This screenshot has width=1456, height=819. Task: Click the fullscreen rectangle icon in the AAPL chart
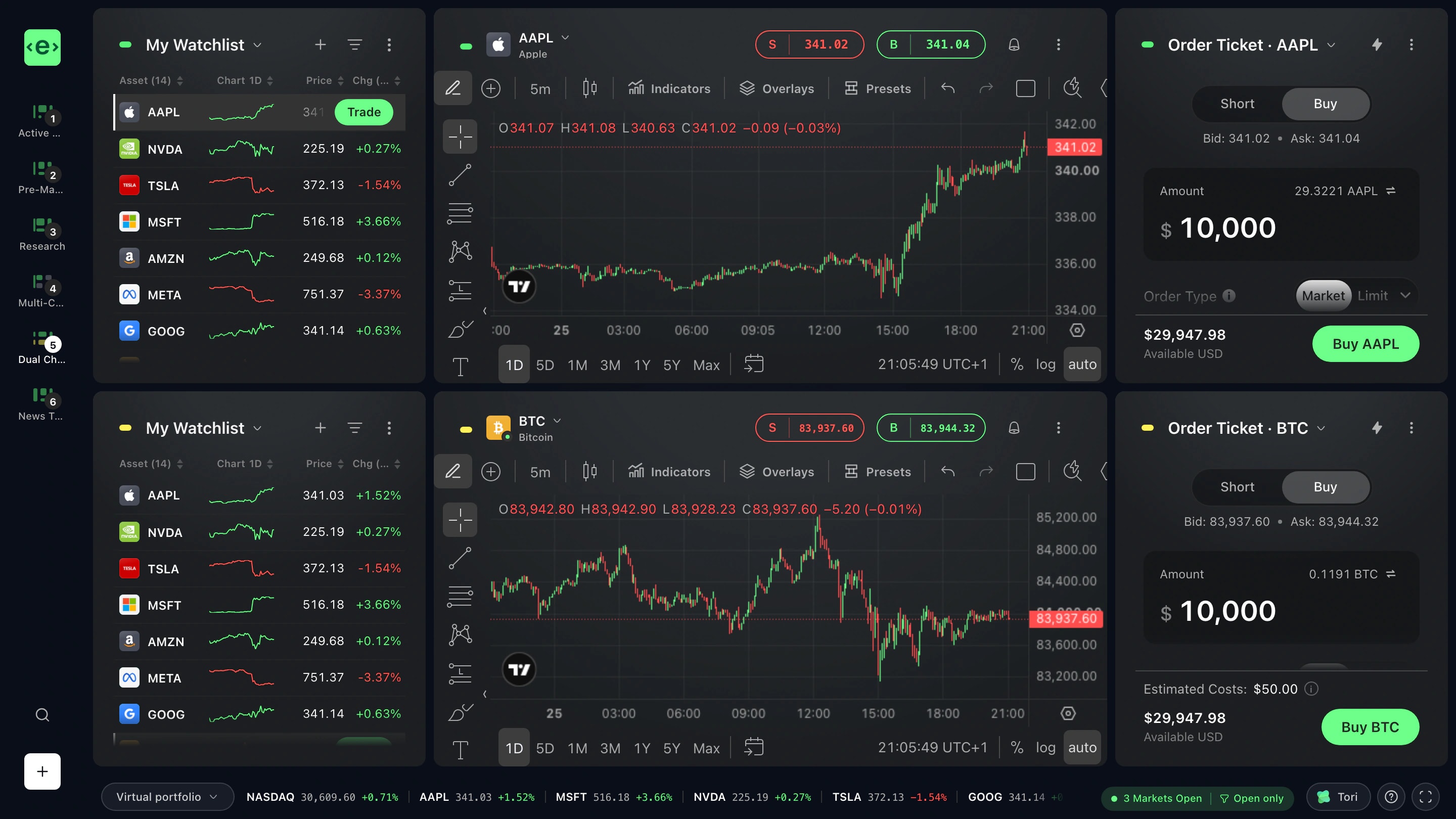coord(1025,89)
